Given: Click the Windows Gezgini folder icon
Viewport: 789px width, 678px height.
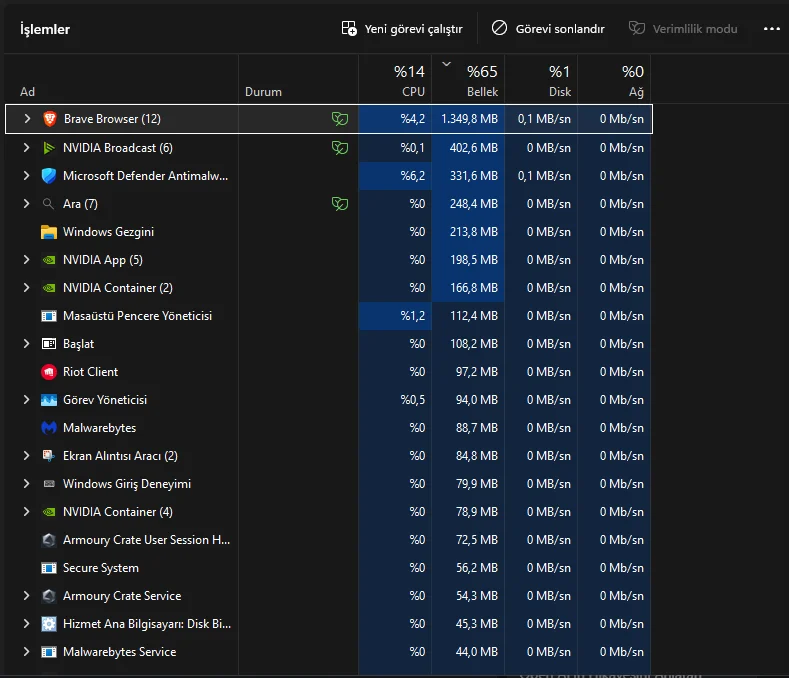Looking at the screenshot, I should pyautogui.click(x=49, y=232).
